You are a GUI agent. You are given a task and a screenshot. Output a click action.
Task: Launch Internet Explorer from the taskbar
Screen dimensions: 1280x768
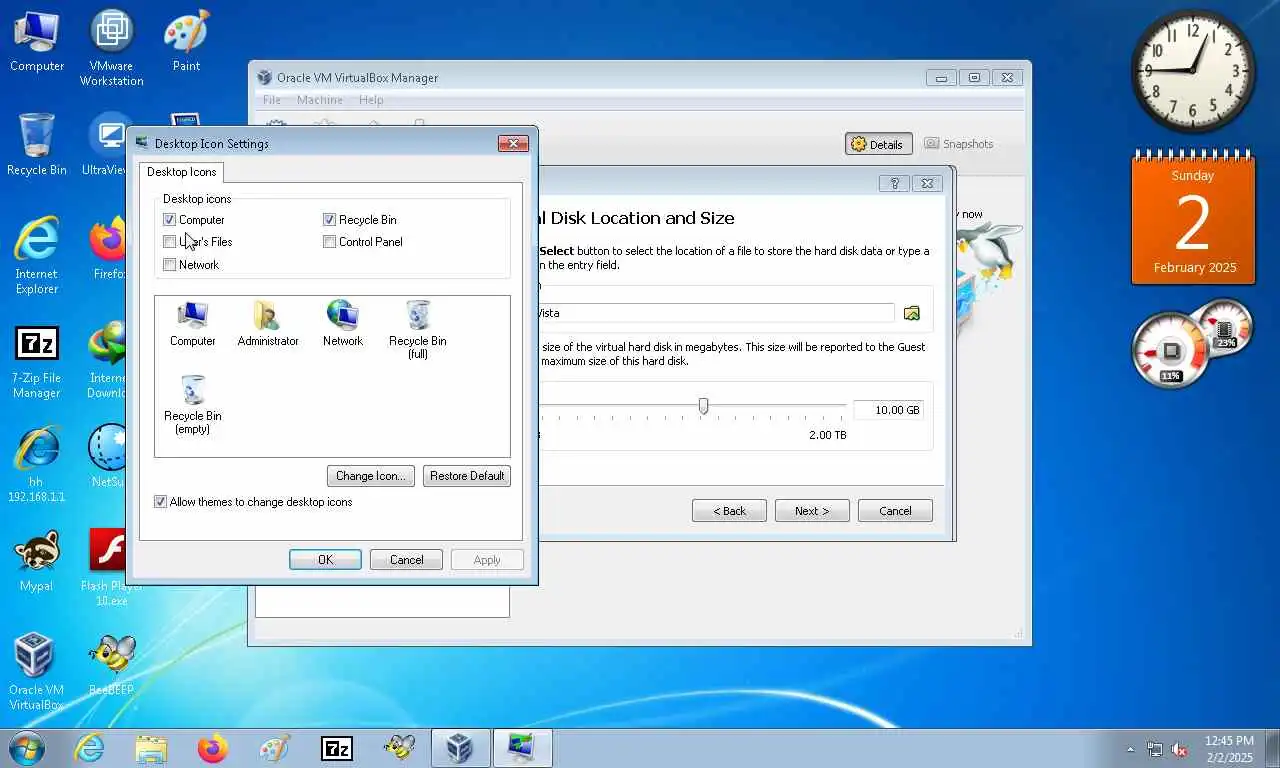tap(89, 748)
